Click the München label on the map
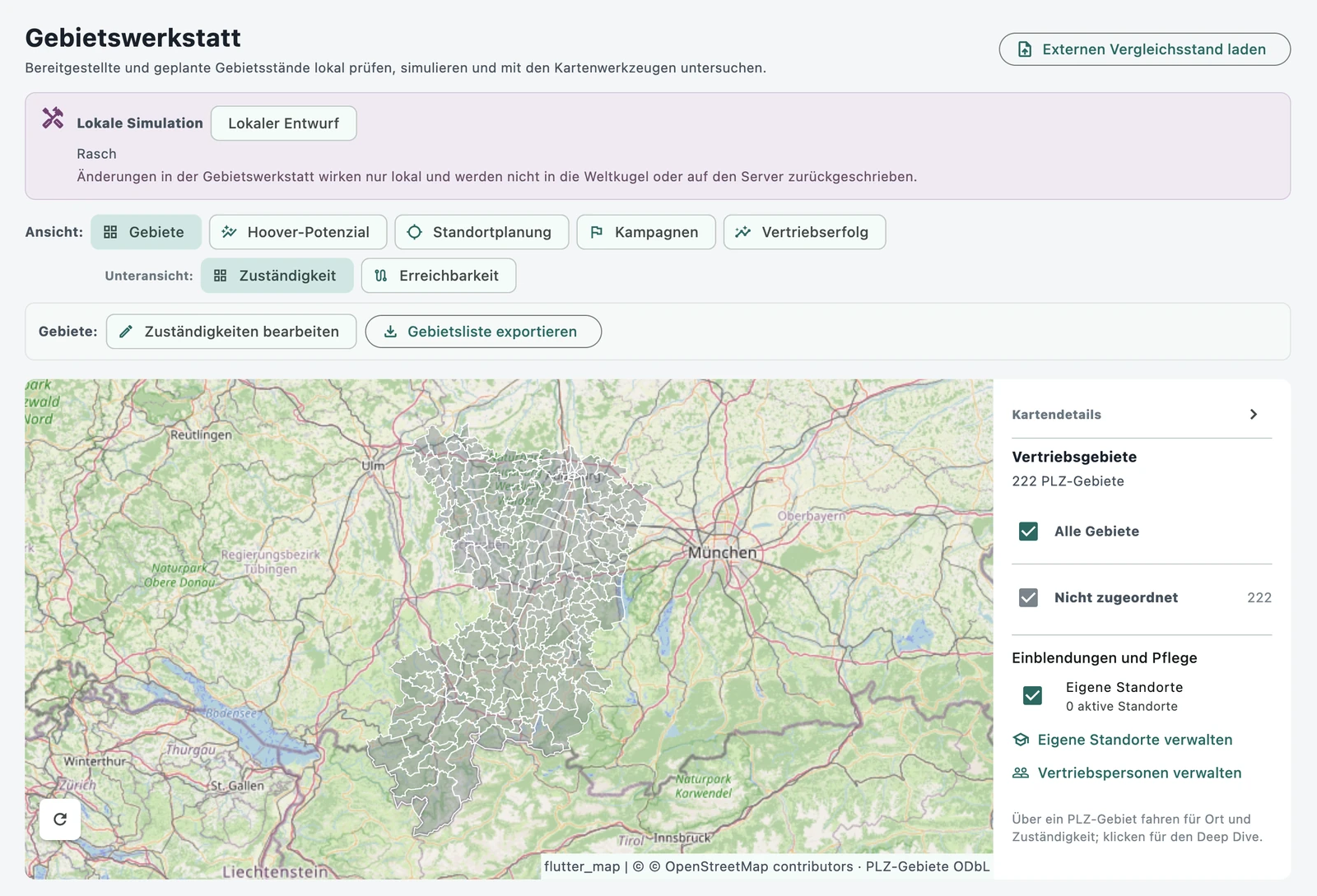Viewport: 1317px width, 896px height. coord(722,553)
